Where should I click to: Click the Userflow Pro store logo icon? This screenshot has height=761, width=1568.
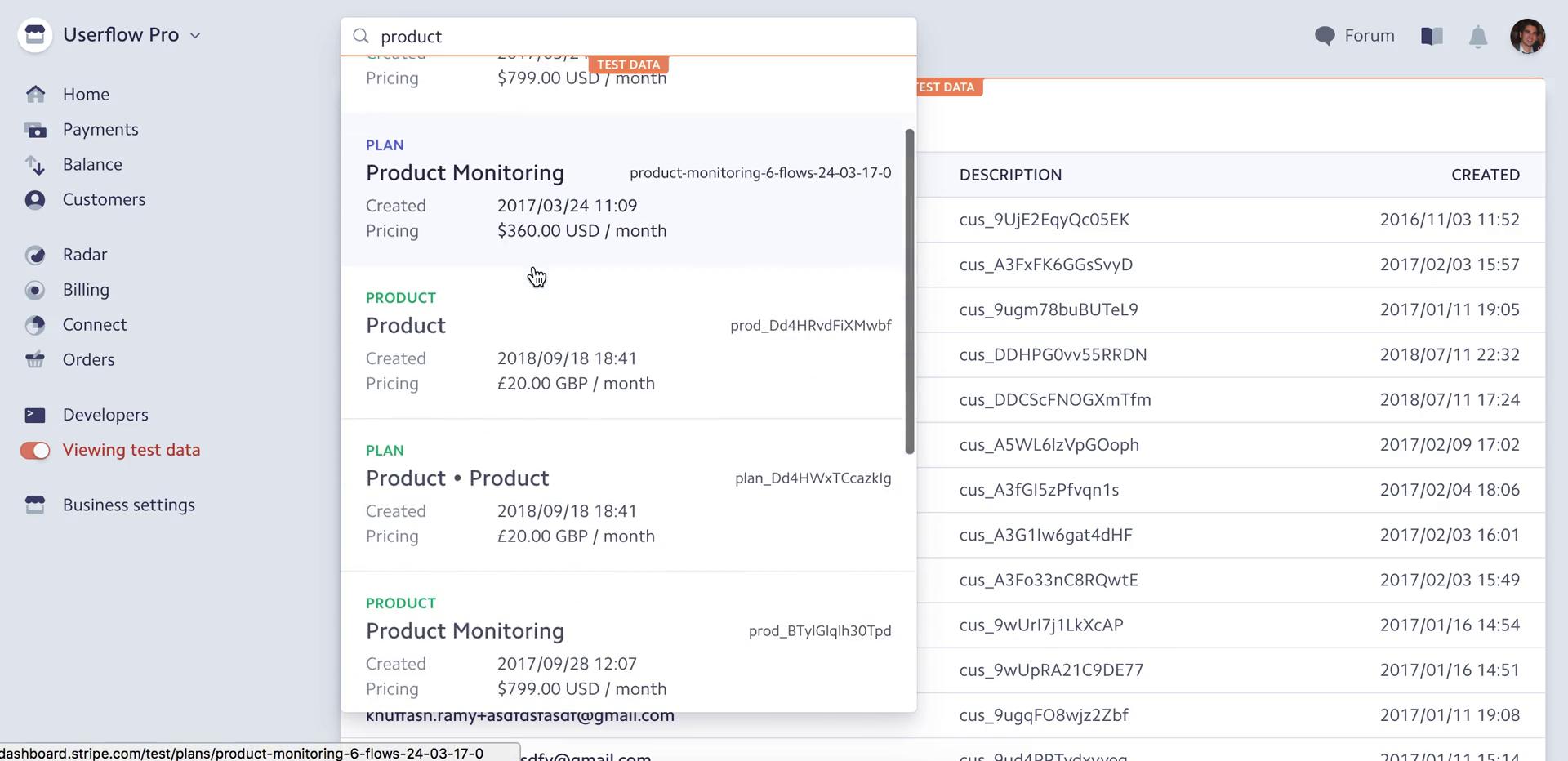(35, 35)
